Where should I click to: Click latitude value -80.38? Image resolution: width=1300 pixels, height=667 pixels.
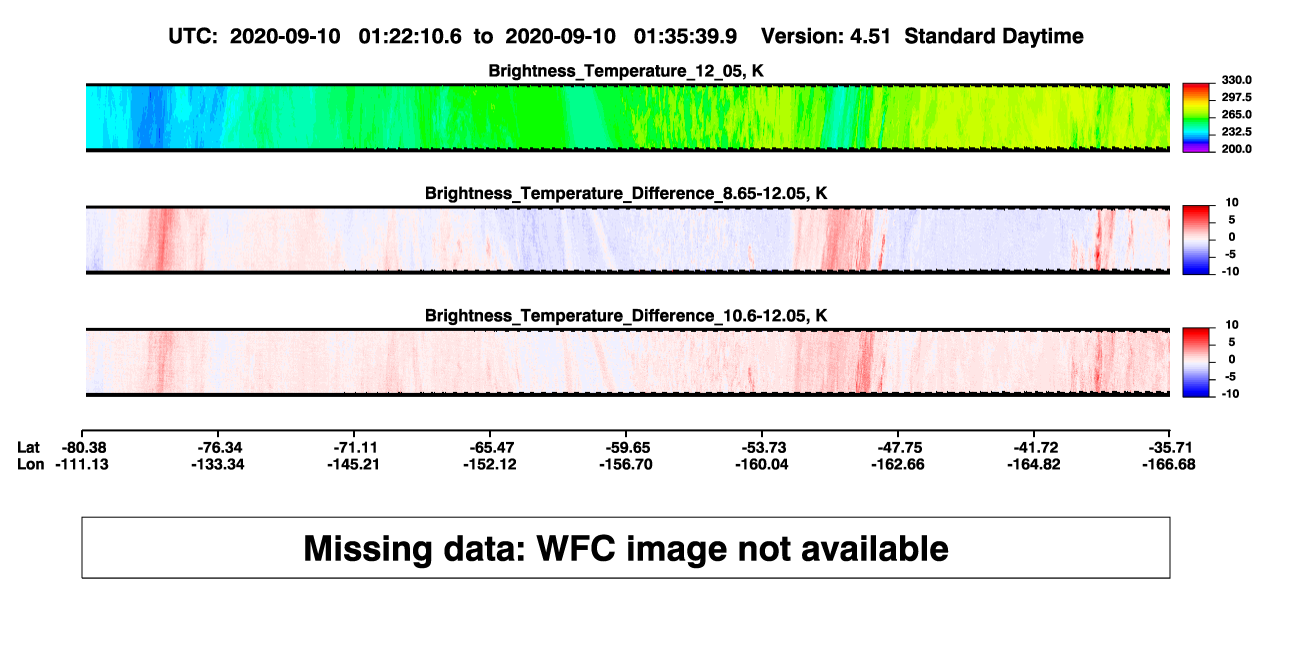coord(83,447)
